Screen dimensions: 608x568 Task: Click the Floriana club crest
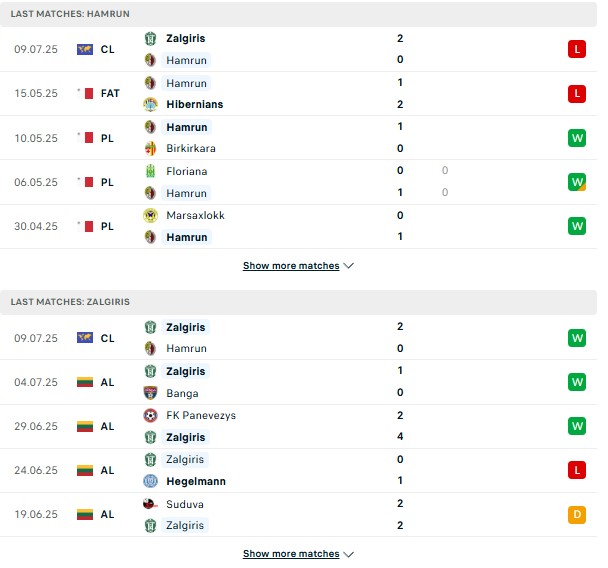tap(150, 171)
